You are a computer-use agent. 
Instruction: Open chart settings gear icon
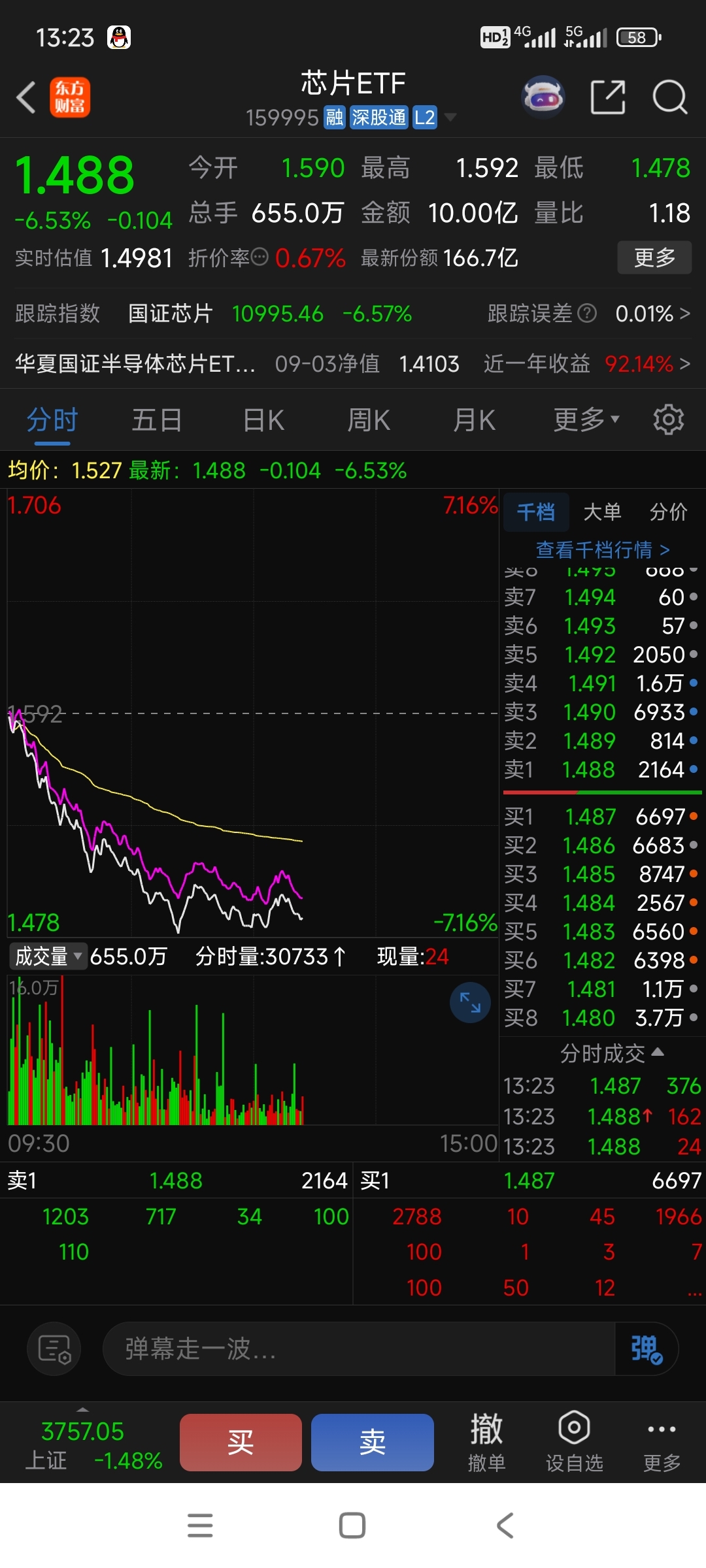coord(668,419)
